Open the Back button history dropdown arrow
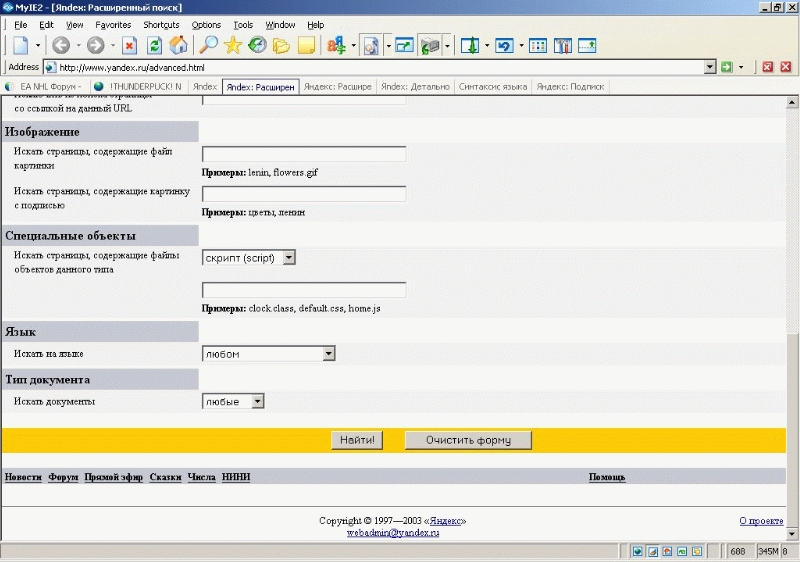800x562 pixels. click(x=78, y=45)
